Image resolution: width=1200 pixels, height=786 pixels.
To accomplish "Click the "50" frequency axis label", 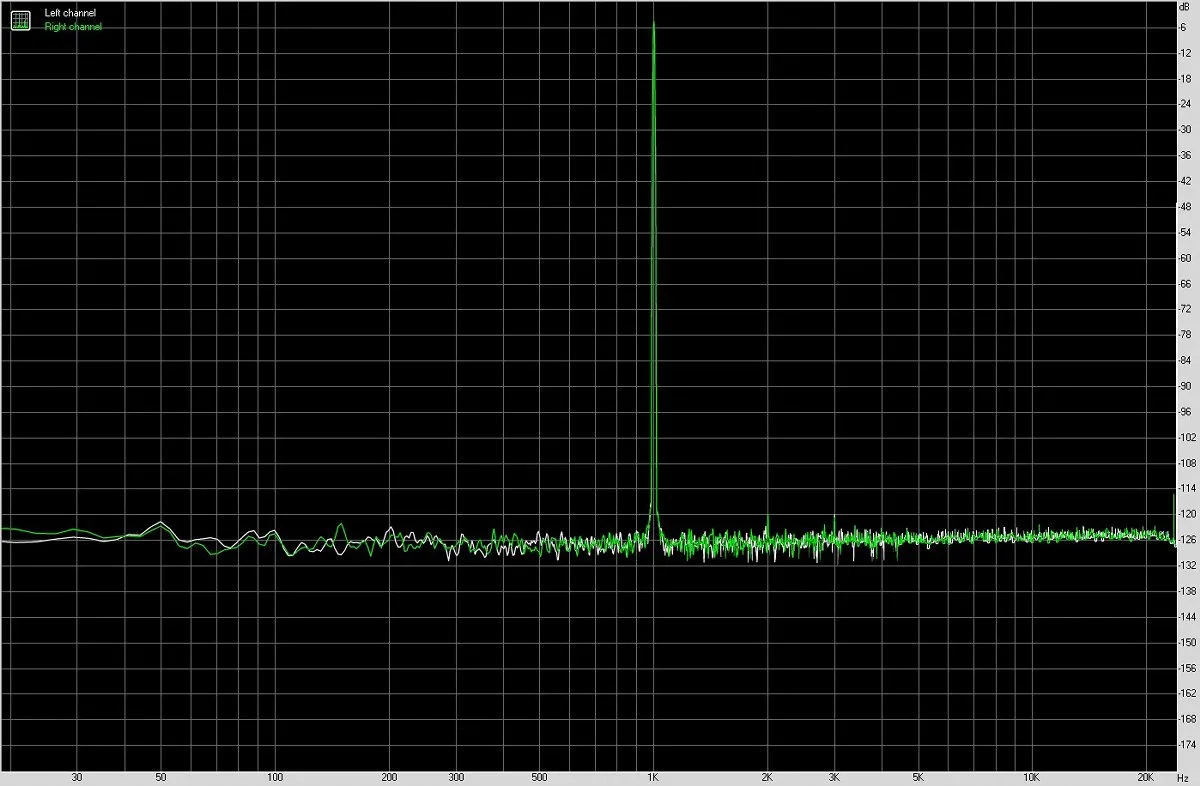I will [161, 777].
